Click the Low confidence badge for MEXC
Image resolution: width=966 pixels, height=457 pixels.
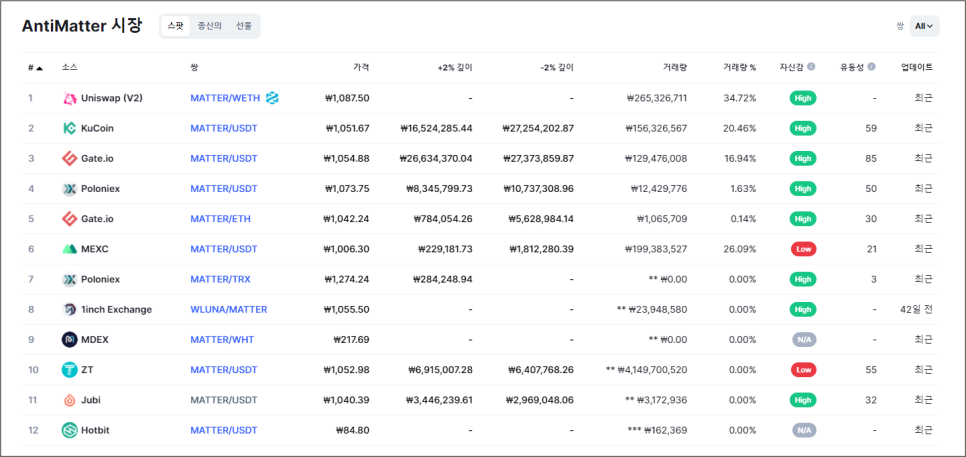pos(803,249)
